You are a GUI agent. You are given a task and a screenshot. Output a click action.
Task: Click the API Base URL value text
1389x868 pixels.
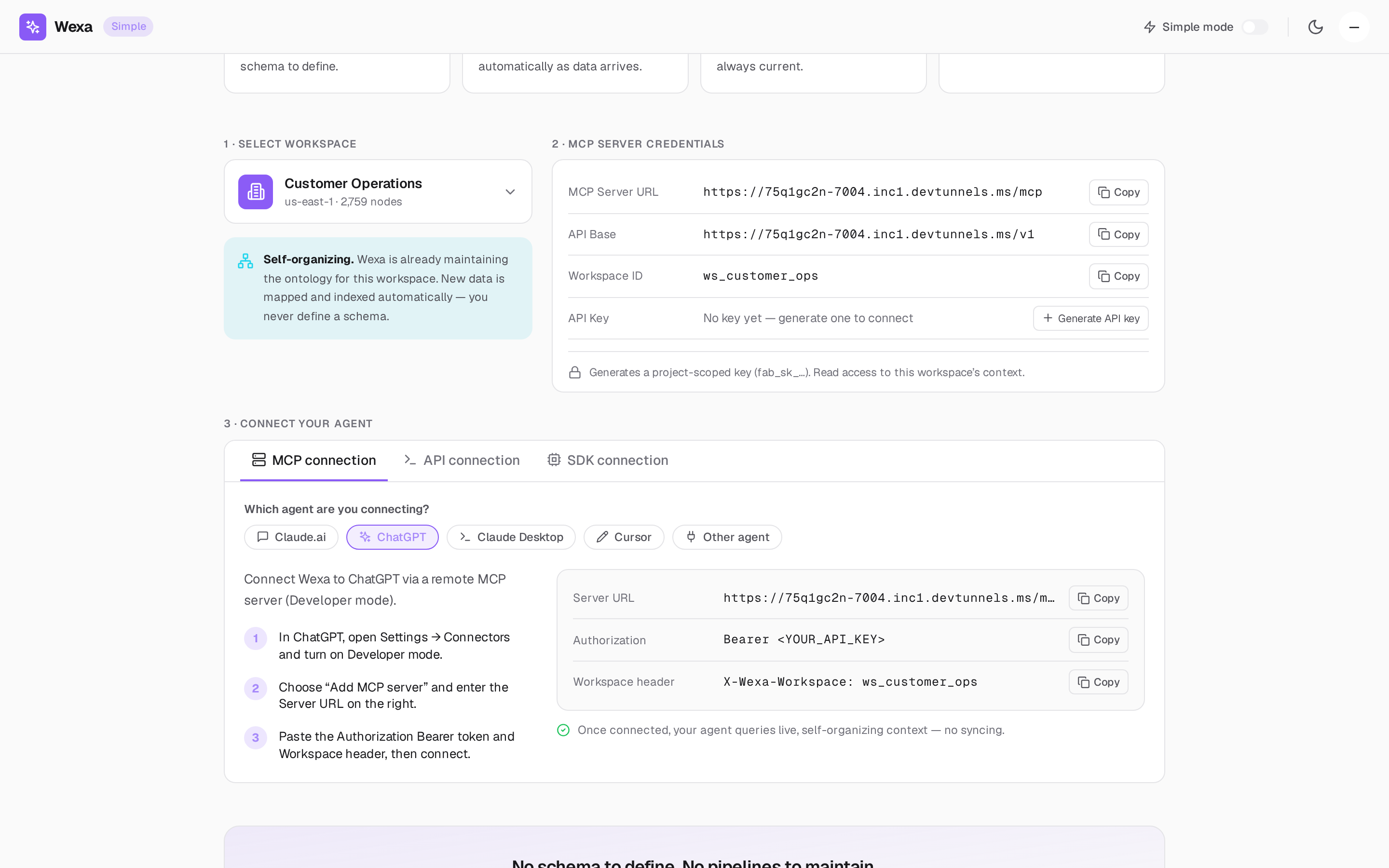pos(869,234)
